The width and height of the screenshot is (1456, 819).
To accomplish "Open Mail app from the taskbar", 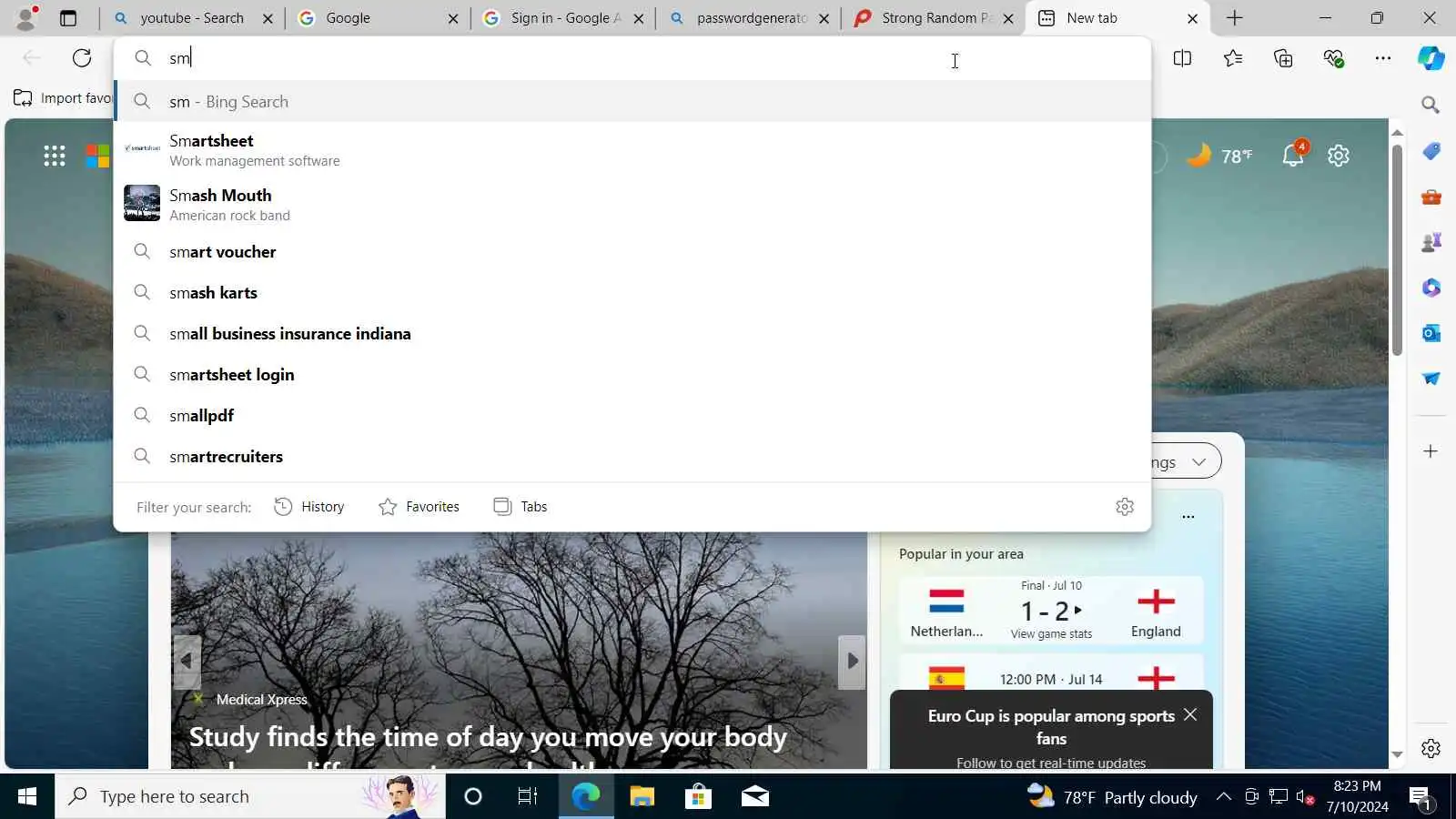I will coord(754,796).
